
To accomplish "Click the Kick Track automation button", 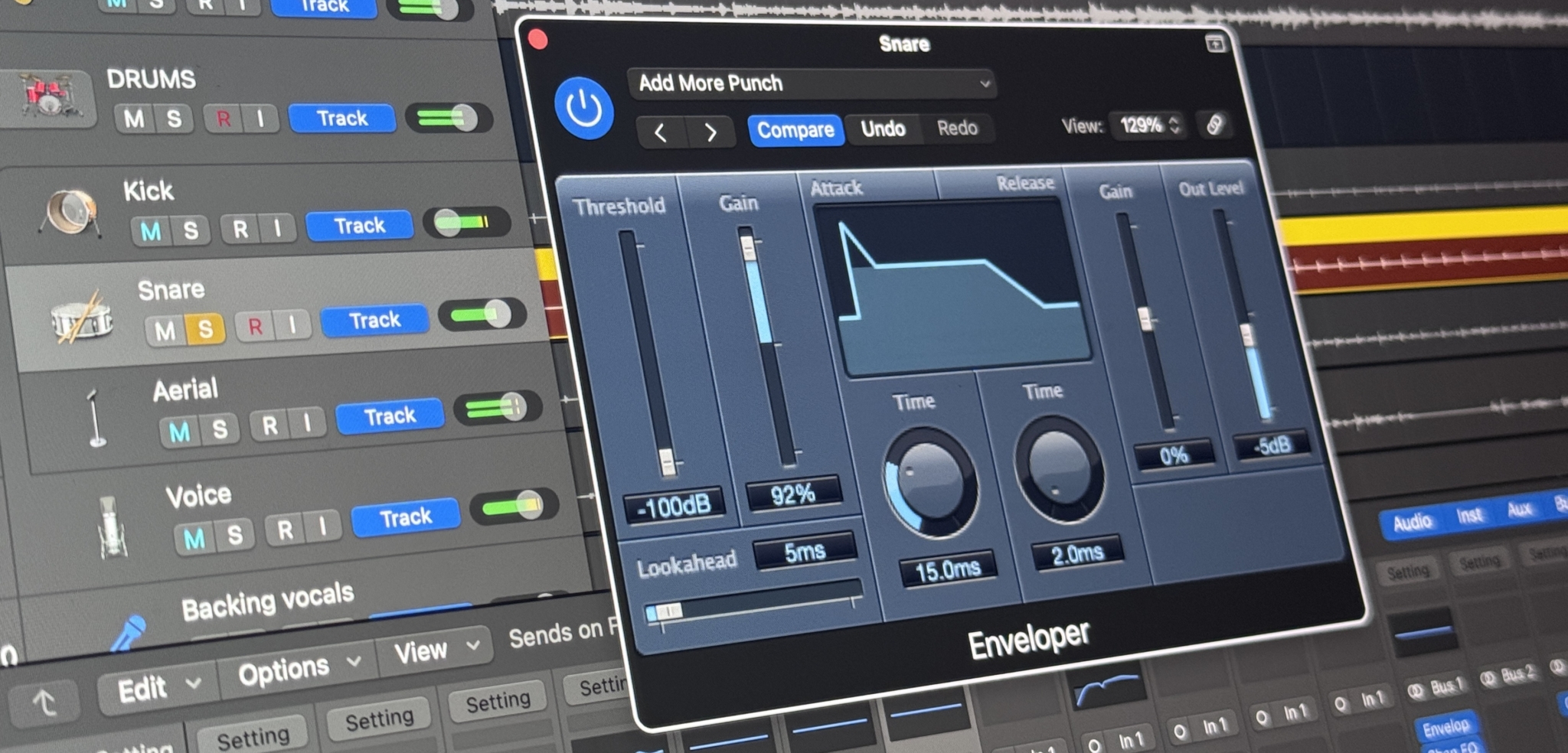I will (x=359, y=226).
